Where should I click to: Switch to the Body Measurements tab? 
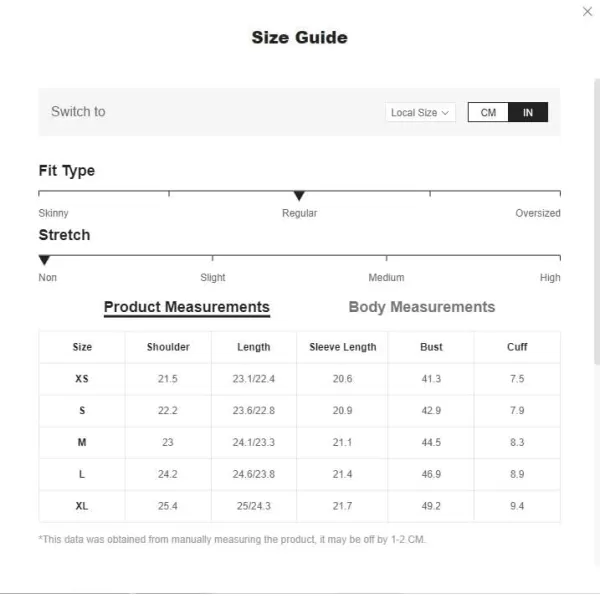tap(422, 307)
